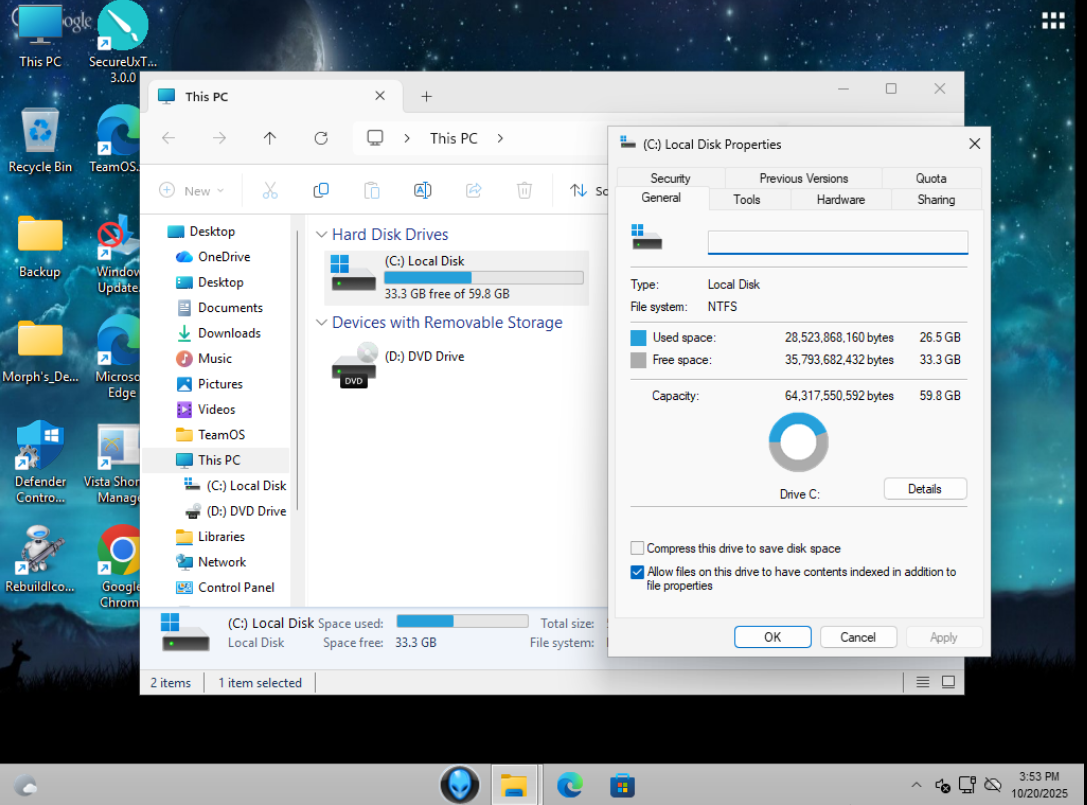The height and width of the screenshot is (805, 1087).
Task: Switch to large thumbnails view icon
Action: pos(948,682)
